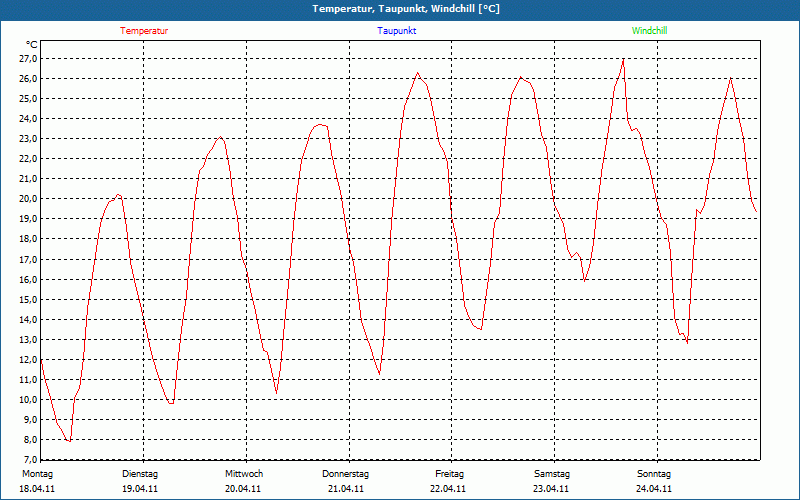This screenshot has width=800, height=500.
Task: Click the 16,0 y-axis value
Action: 28,279
